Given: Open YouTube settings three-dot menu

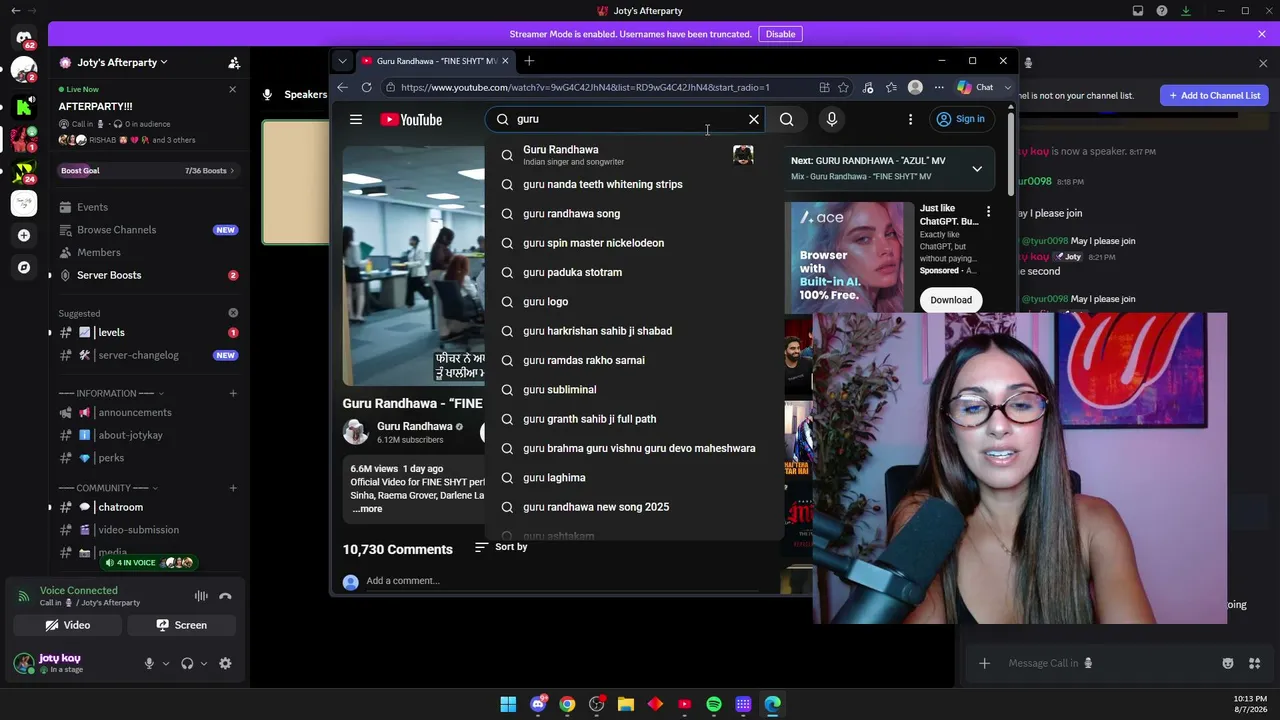Looking at the screenshot, I should [910, 120].
